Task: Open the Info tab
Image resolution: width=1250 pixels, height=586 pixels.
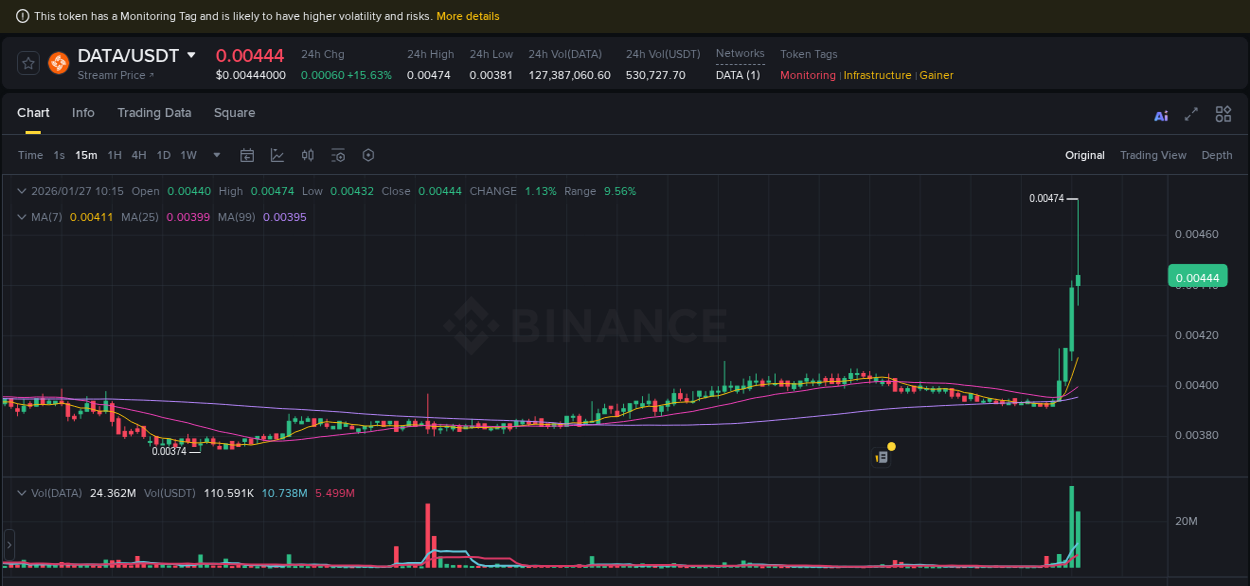Action: pos(83,113)
